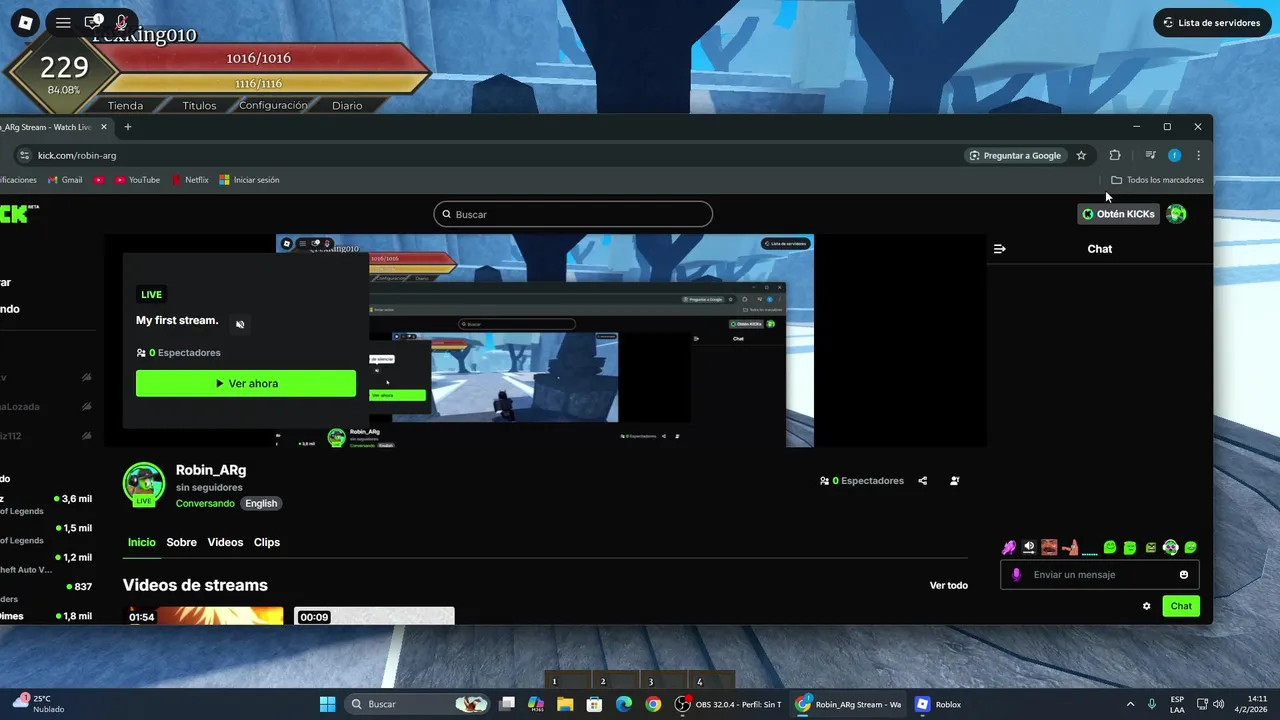Insert the Patrick pointing emote in chat

pyautogui.click(x=1070, y=547)
